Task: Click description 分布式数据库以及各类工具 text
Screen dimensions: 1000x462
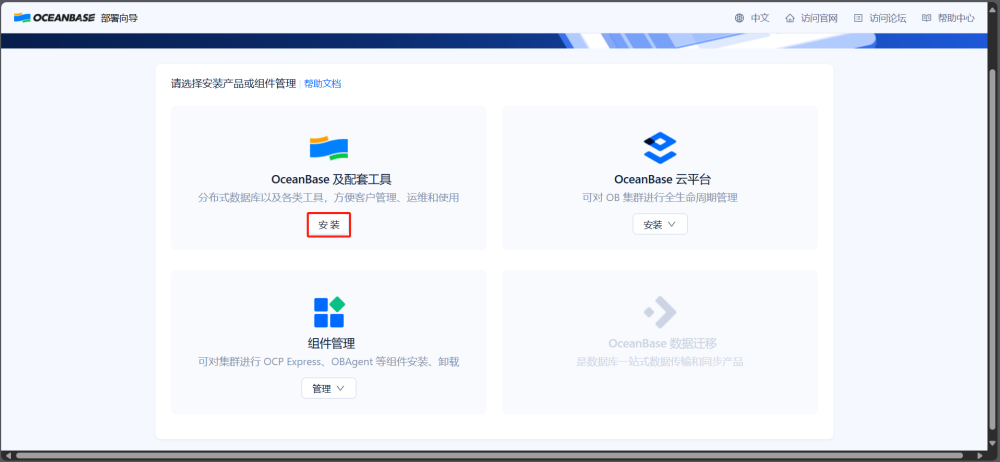Action: (x=329, y=198)
